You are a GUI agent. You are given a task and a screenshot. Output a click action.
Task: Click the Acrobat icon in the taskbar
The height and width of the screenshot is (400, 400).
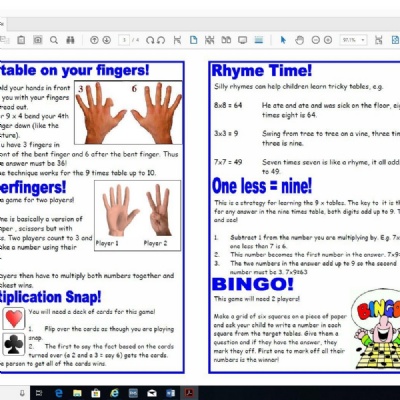(x=190, y=393)
